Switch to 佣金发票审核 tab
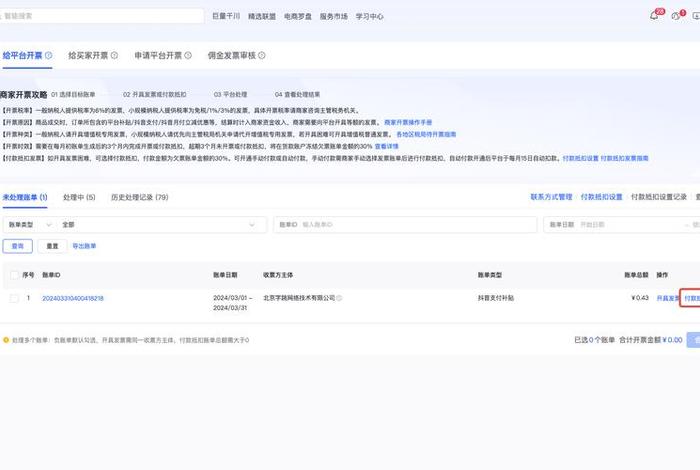The width and height of the screenshot is (700, 470). click(x=232, y=55)
